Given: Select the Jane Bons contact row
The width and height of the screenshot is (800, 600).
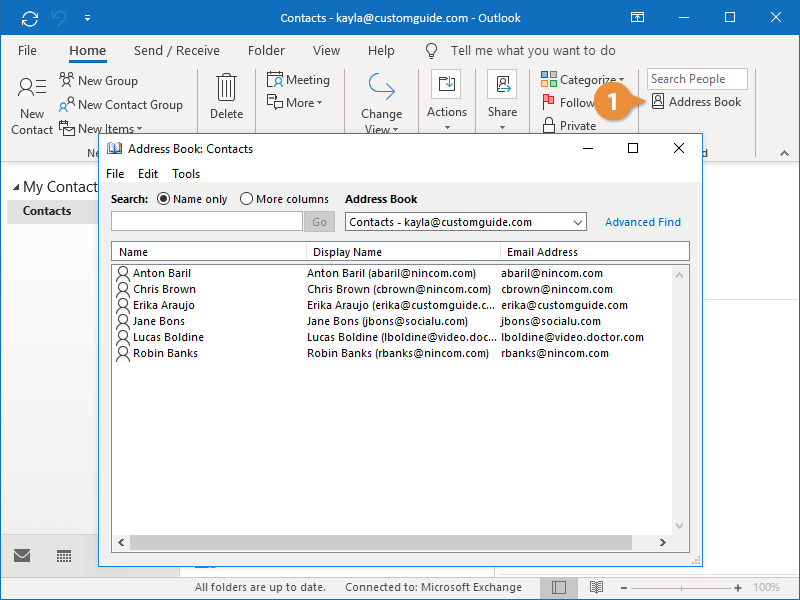Looking at the screenshot, I should tap(392, 321).
